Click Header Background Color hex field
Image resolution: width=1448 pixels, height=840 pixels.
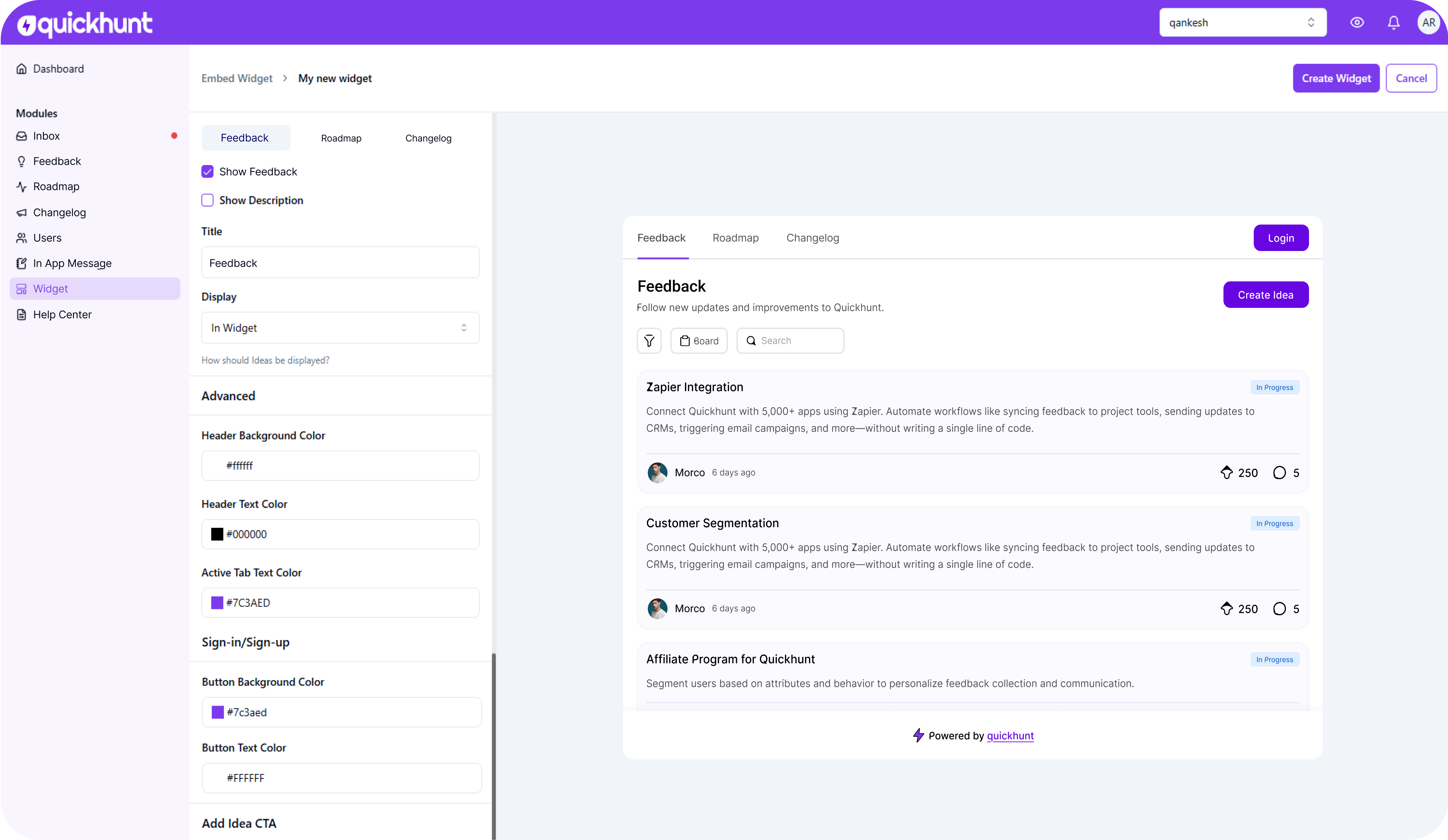(x=340, y=466)
